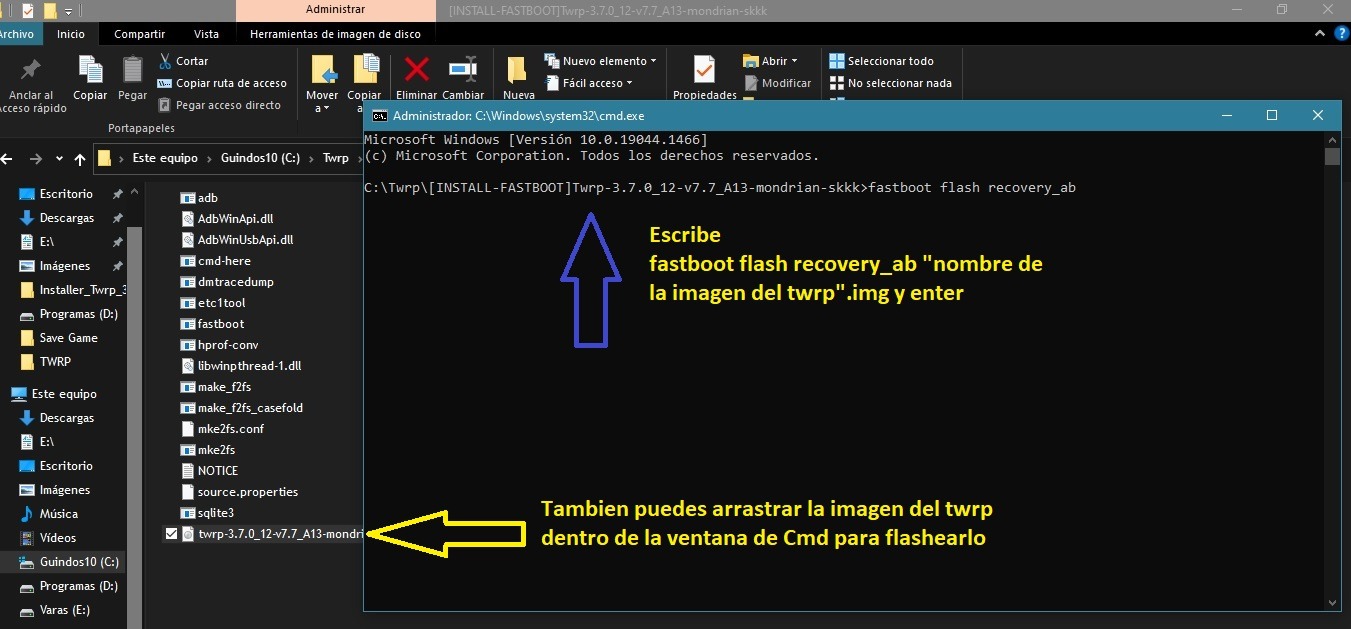
Task: Select the AdbWinApi.dll file
Action: [x=227, y=219]
